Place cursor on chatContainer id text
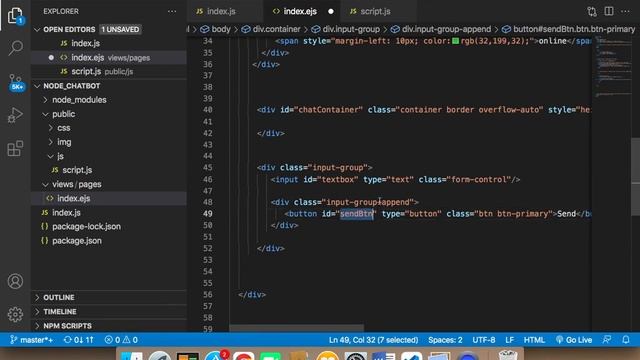The image size is (640, 360). click(x=329, y=110)
